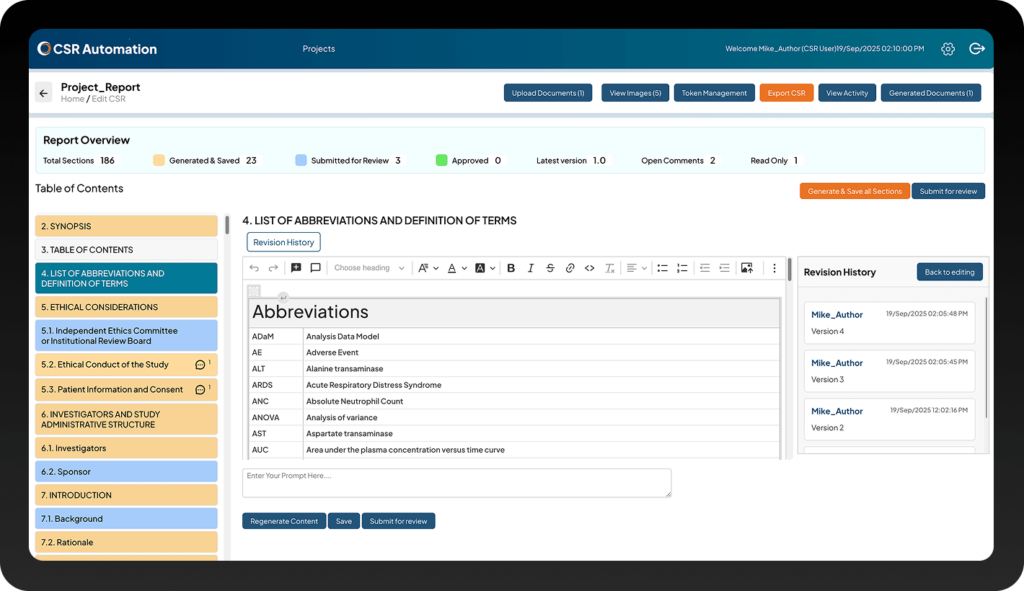Expand the font color dropdown

point(455,268)
